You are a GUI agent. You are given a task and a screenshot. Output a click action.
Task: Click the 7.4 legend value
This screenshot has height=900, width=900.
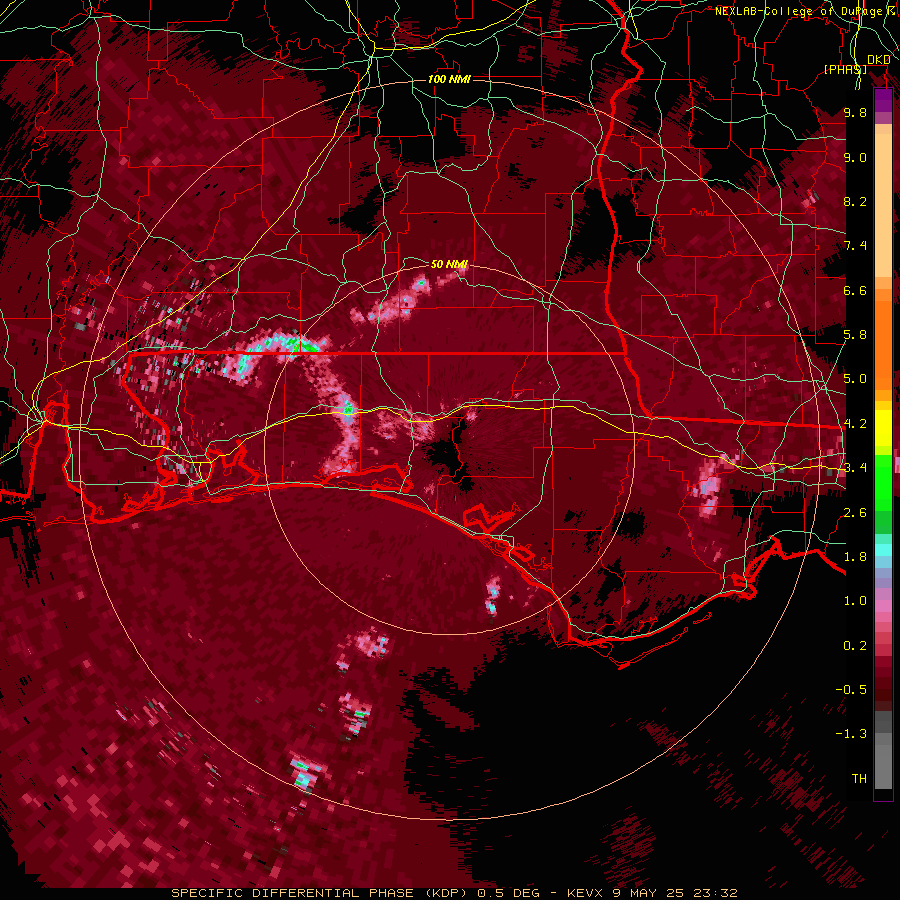pos(855,246)
